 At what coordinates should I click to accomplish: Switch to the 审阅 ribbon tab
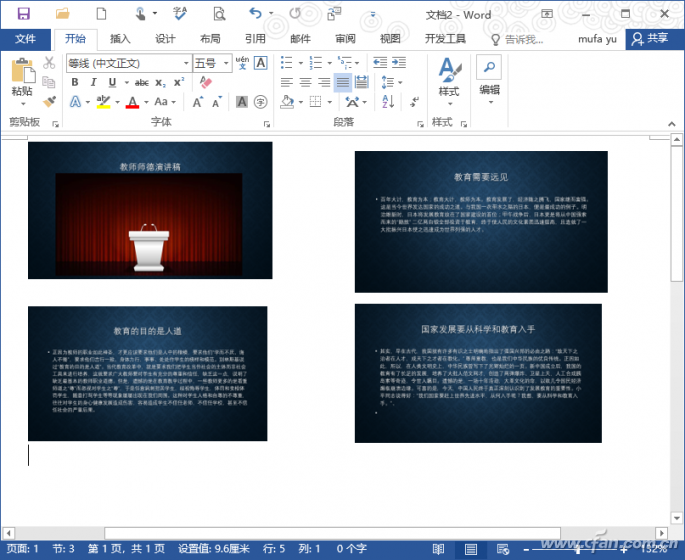tap(345, 39)
